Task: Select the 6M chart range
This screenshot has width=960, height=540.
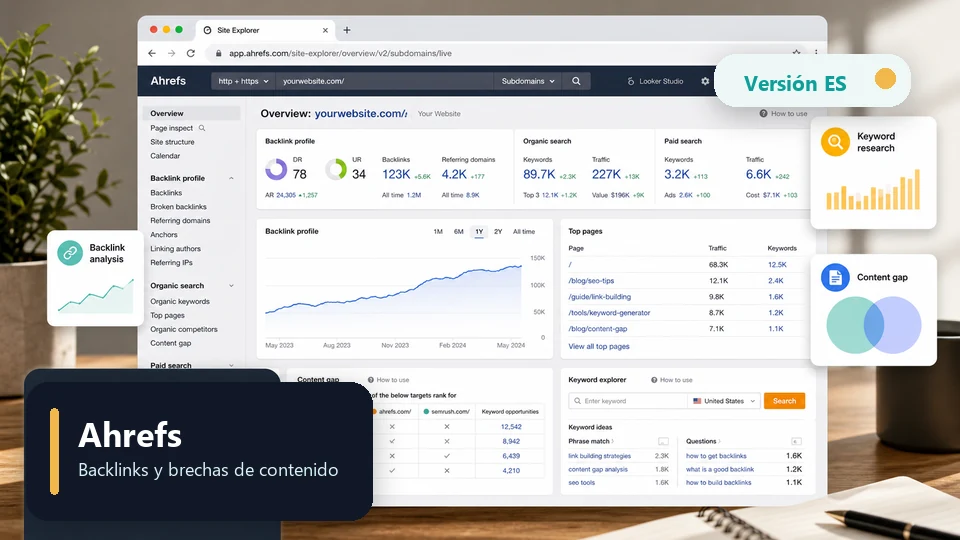Action: 459,231
